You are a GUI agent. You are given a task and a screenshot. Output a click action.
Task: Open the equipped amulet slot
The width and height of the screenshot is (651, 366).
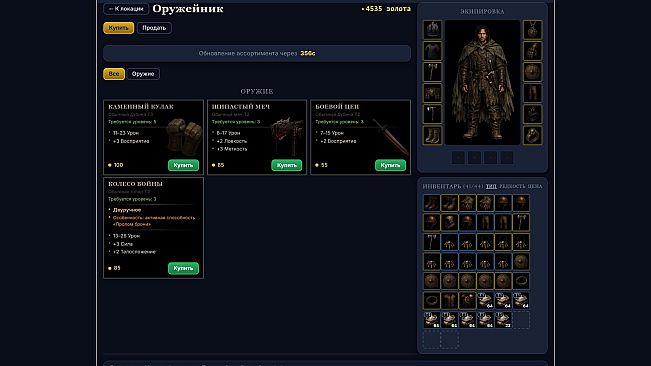pos(532,30)
